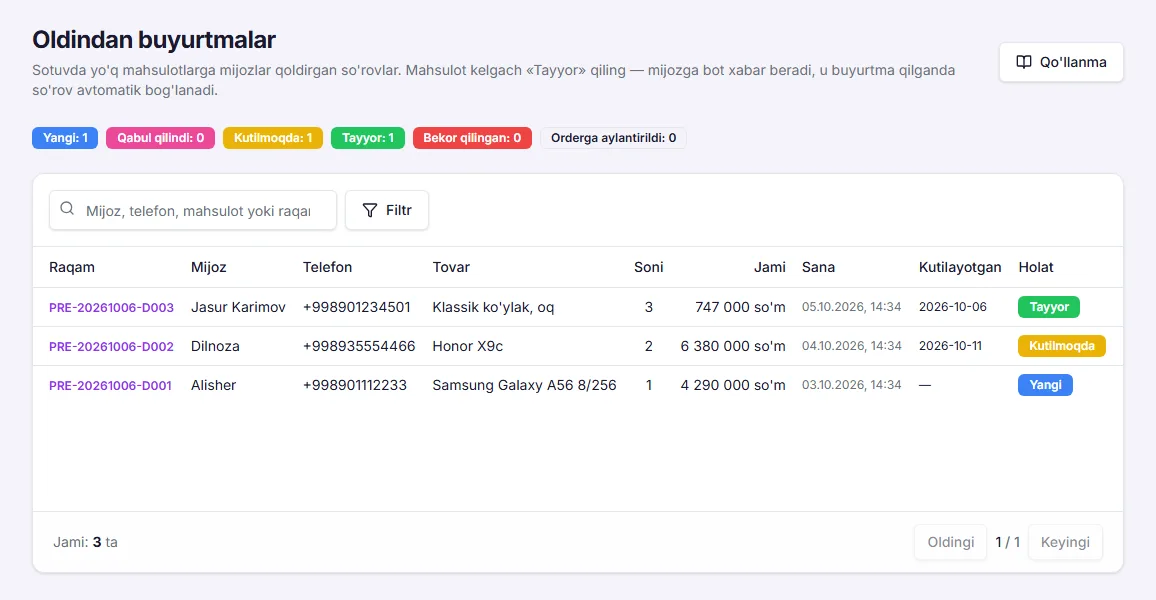Click the total 747 000 so'm
The width and height of the screenshot is (1156, 600).
(x=740, y=307)
